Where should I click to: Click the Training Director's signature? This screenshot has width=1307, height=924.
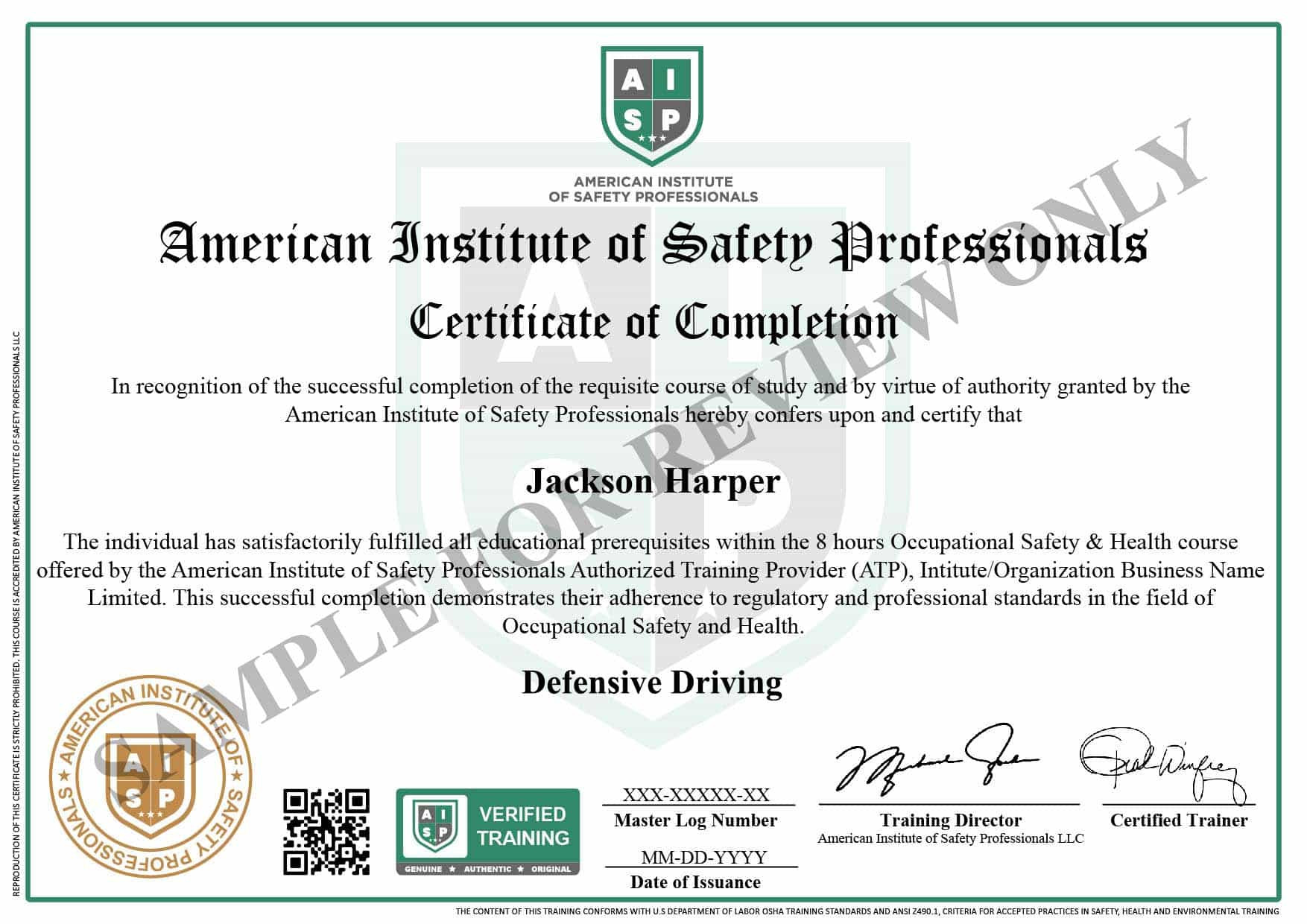pos(934,760)
